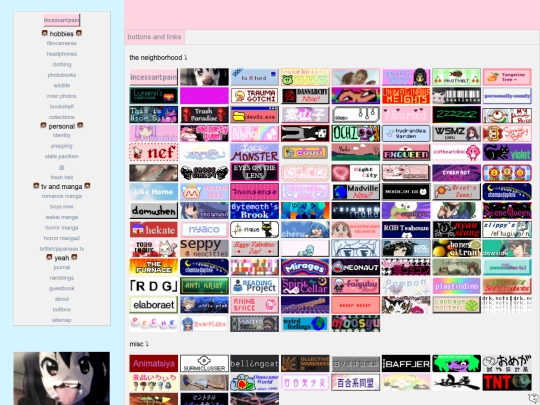Open the bellingcat misc button
The image size is (540, 405).
[255, 363]
